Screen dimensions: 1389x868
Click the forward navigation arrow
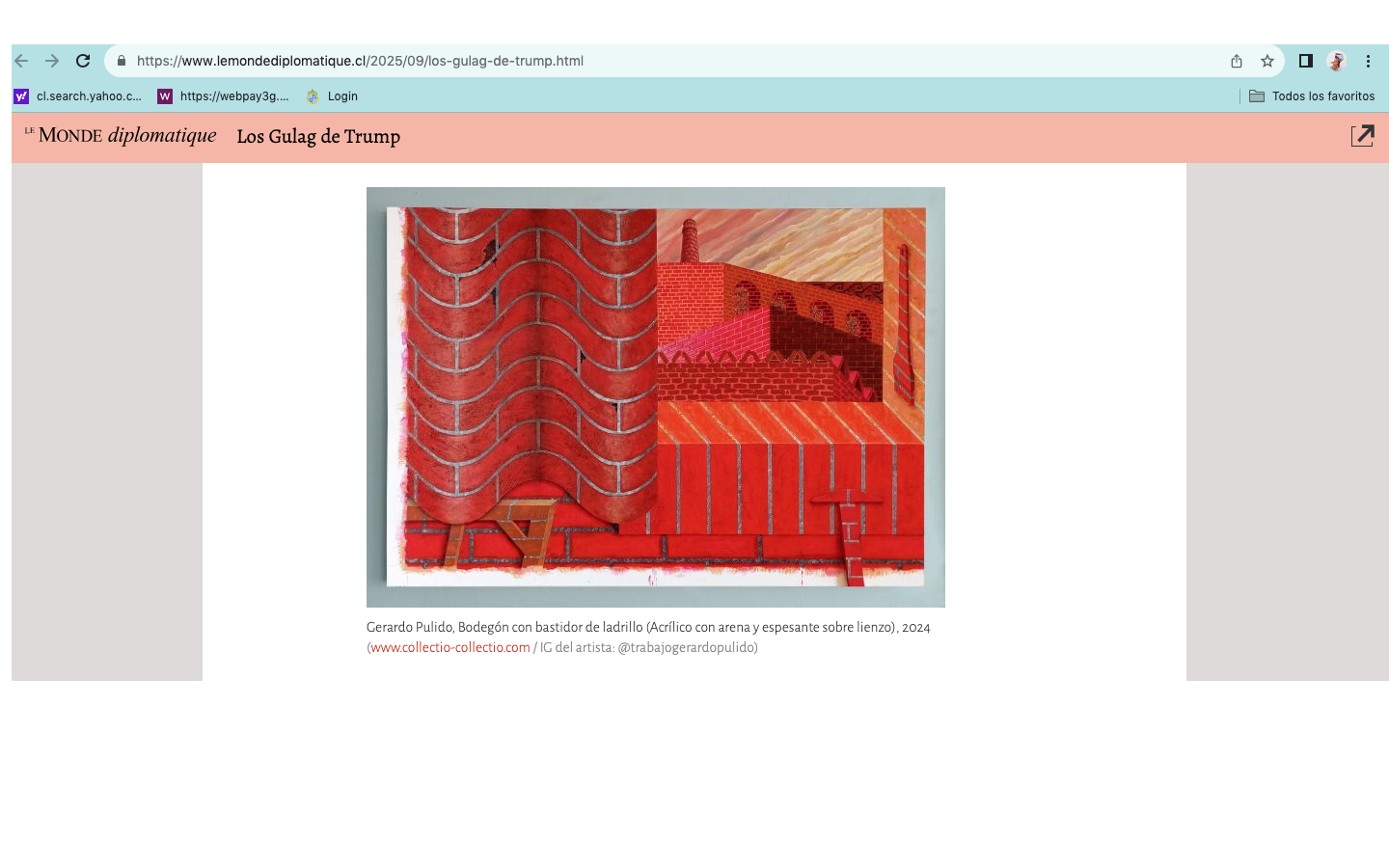coord(52,61)
